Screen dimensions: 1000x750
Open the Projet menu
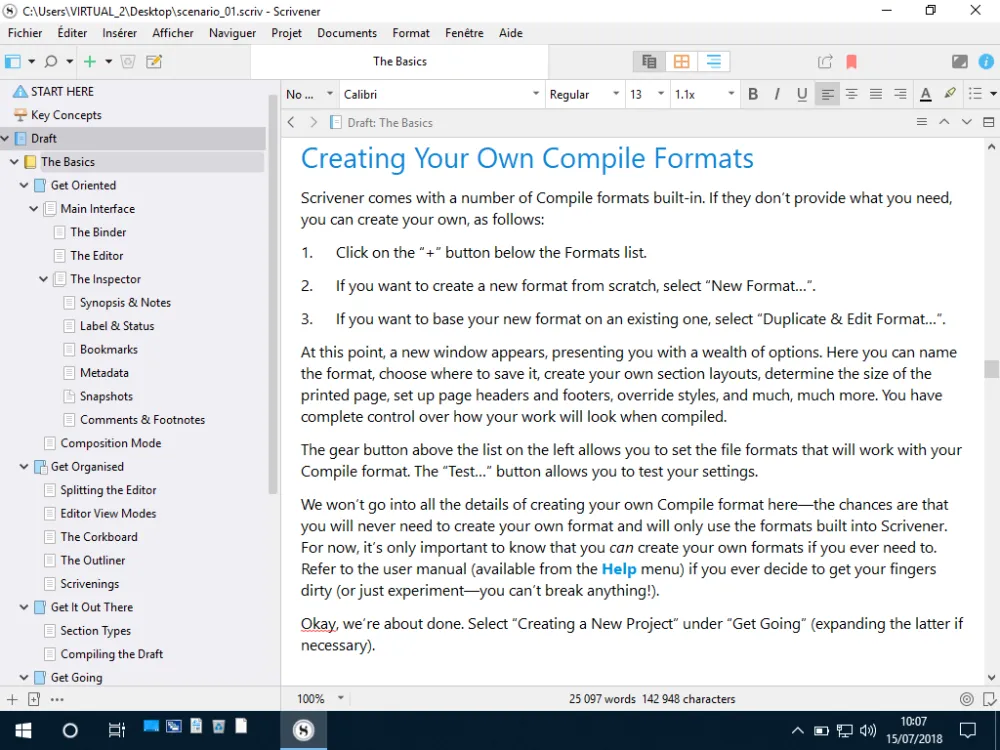pyautogui.click(x=286, y=33)
